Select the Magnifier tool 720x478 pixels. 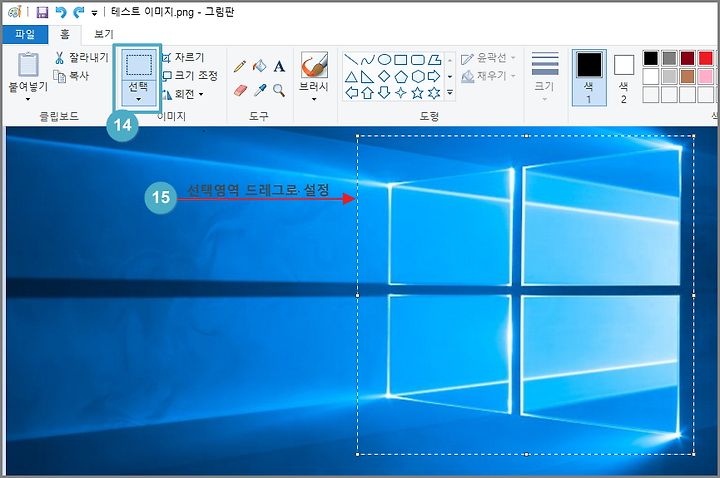click(279, 90)
